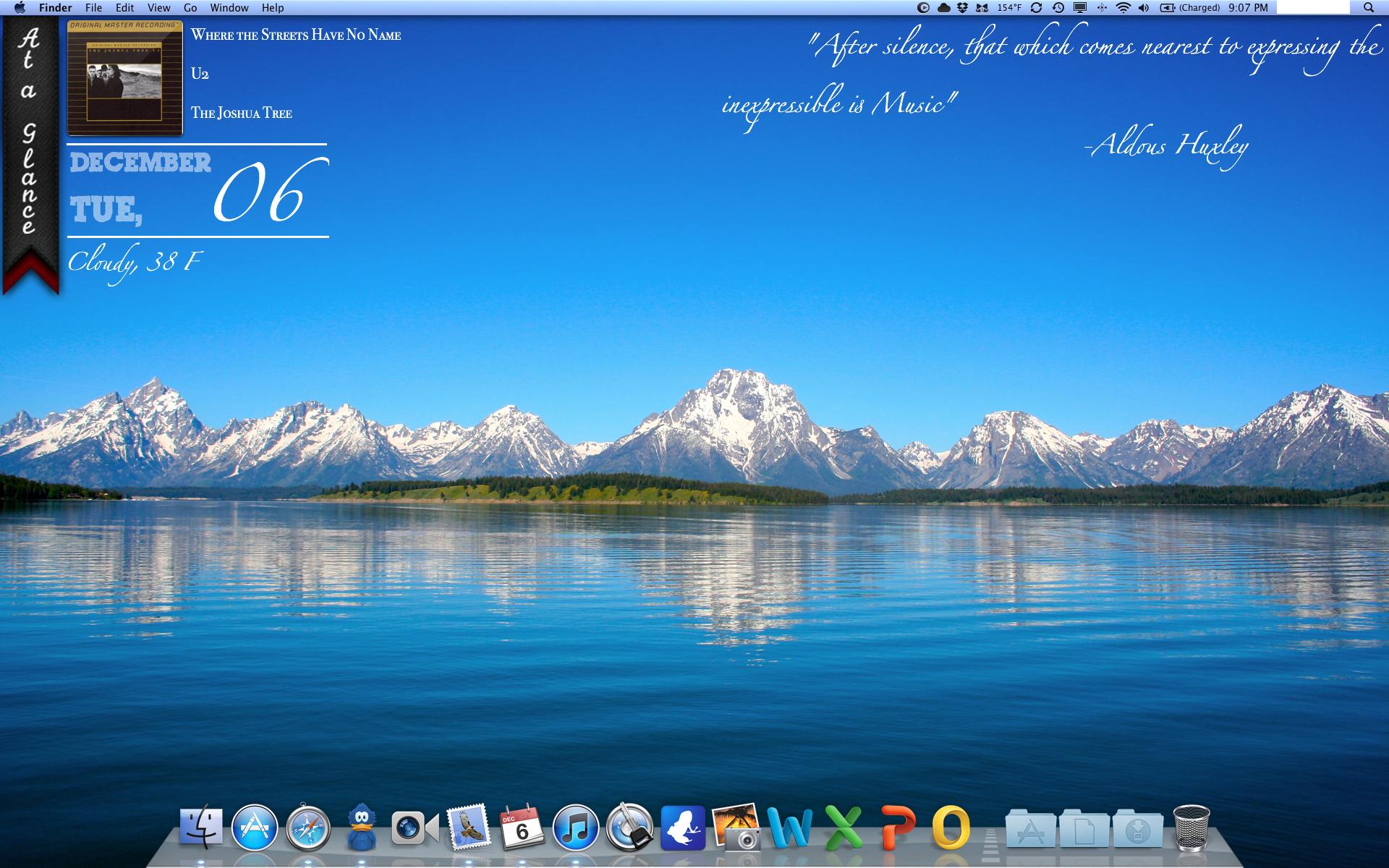Screen dimensions: 1389x868
Task: Open FaceTime camera icon in dock
Action: 415,827
